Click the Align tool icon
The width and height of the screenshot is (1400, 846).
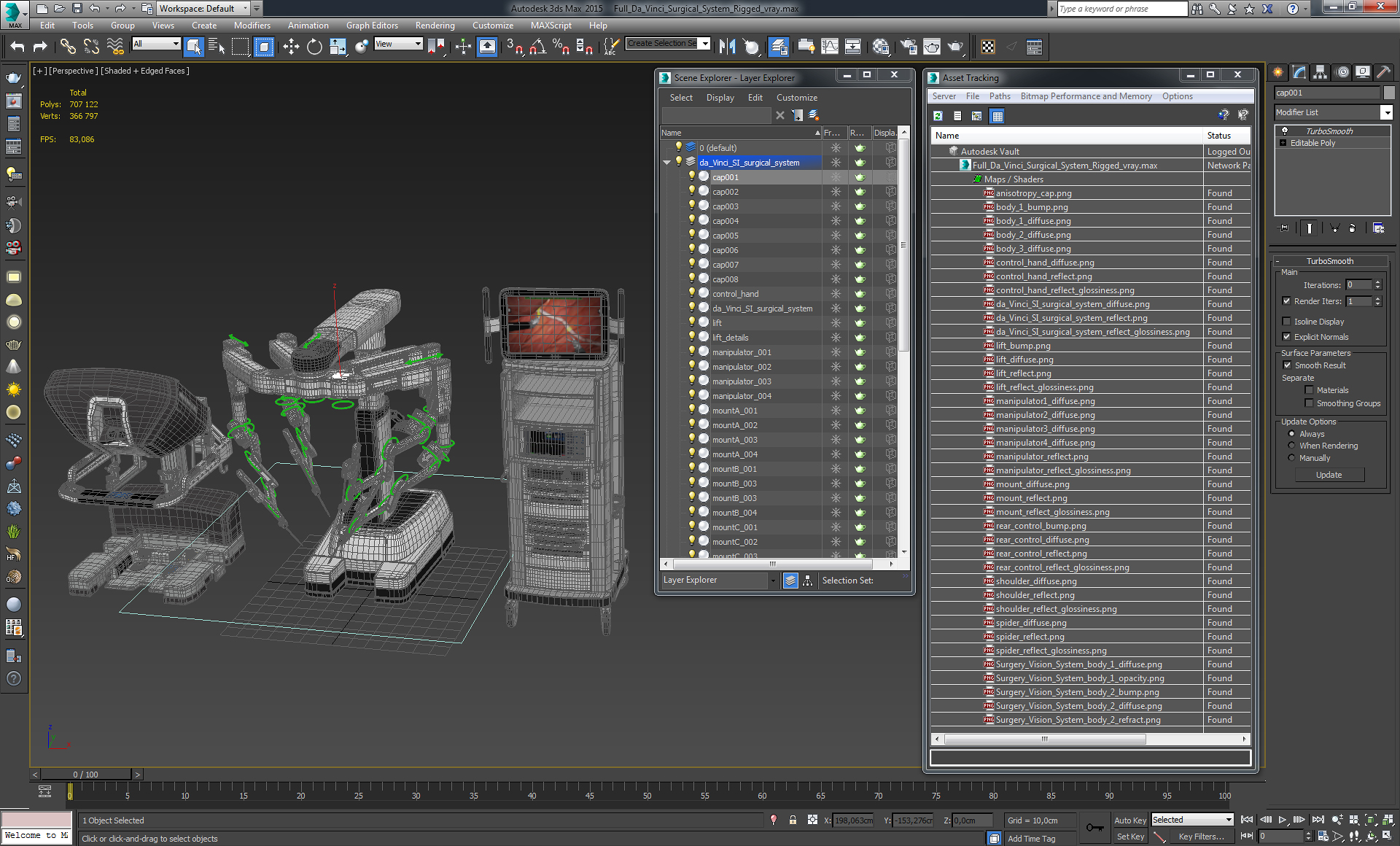(751, 47)
